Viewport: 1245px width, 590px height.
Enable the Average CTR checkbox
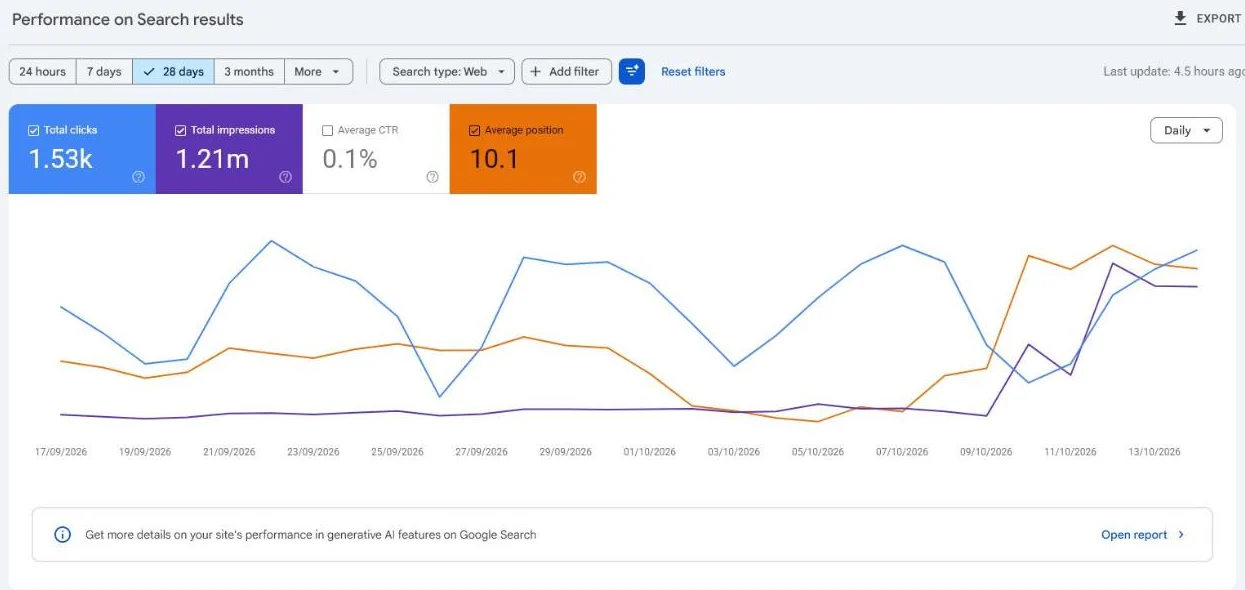click(328, 130)
